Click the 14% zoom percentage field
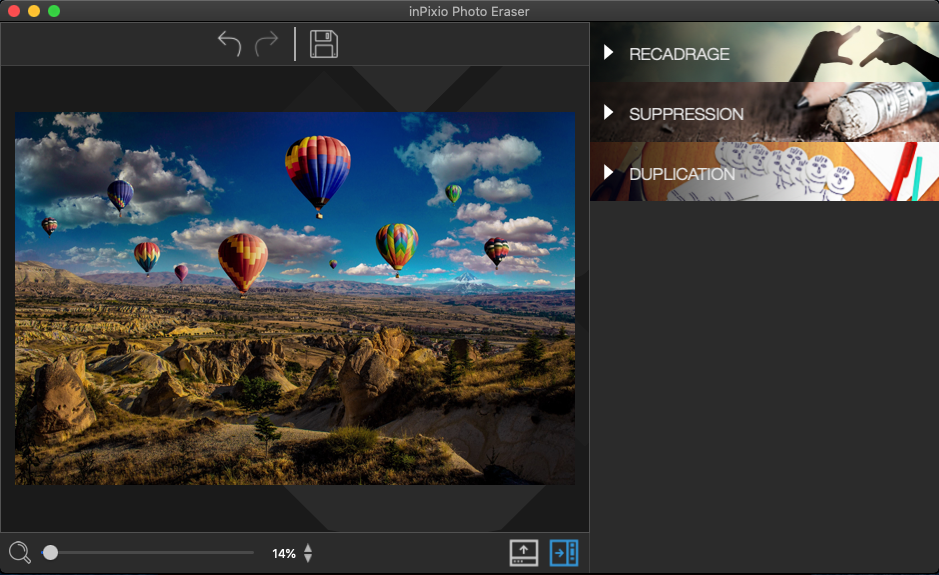The width and height of the screenshot is (939, 575). [x=284, y=553]
